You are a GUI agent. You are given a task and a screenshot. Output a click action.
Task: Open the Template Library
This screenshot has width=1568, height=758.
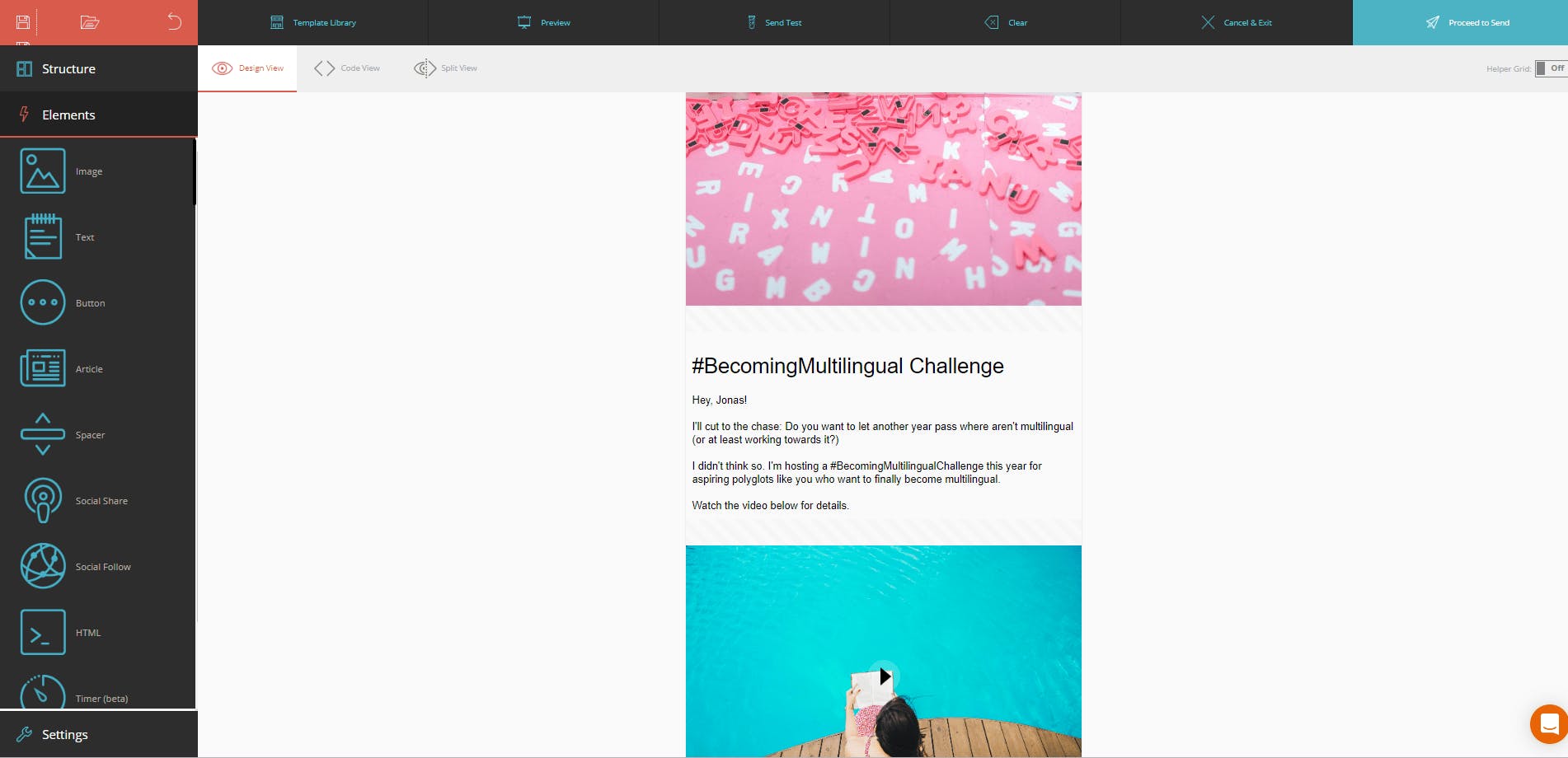[313, 22]
